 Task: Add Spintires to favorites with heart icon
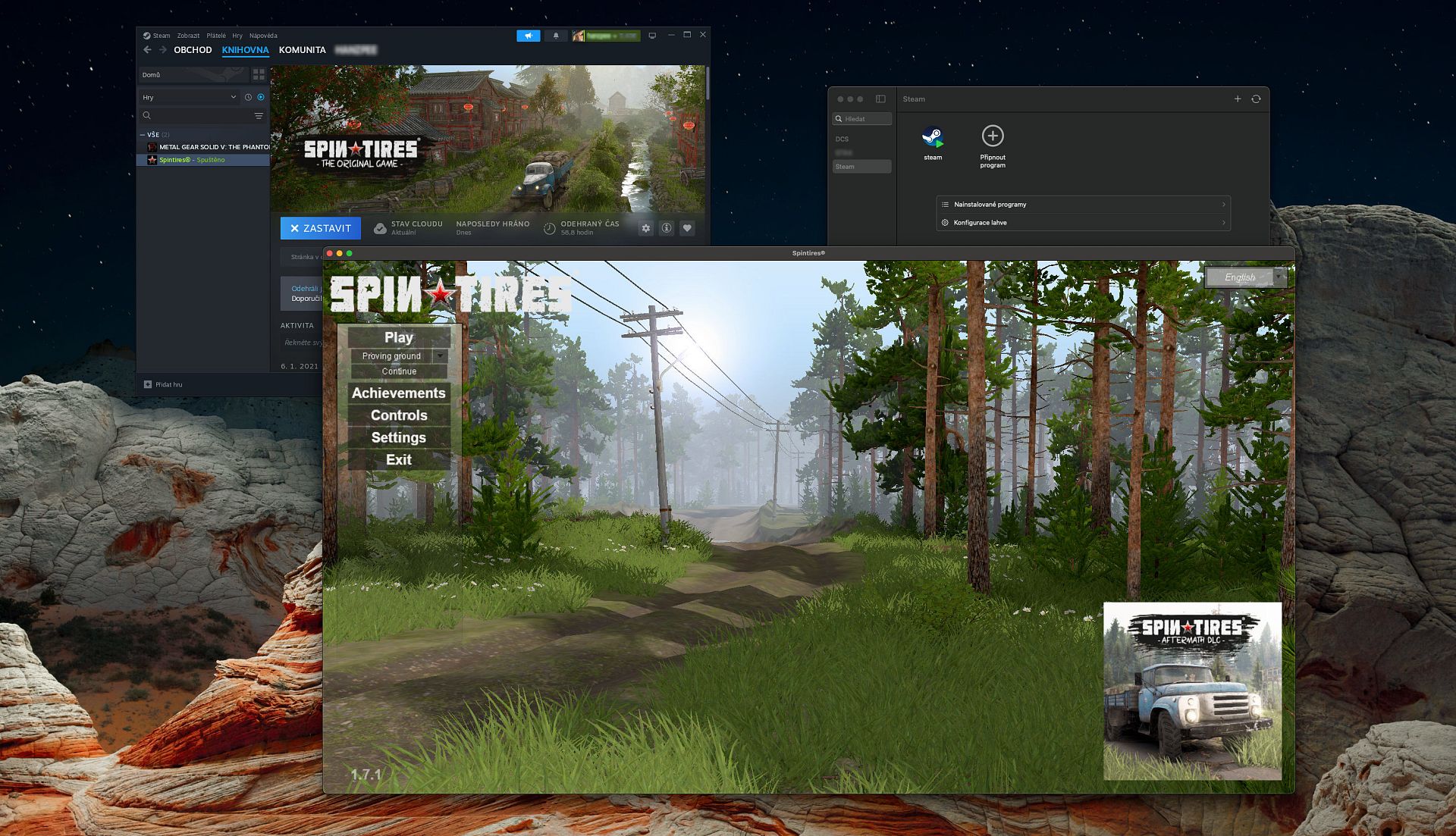click(x=687, y=228)
